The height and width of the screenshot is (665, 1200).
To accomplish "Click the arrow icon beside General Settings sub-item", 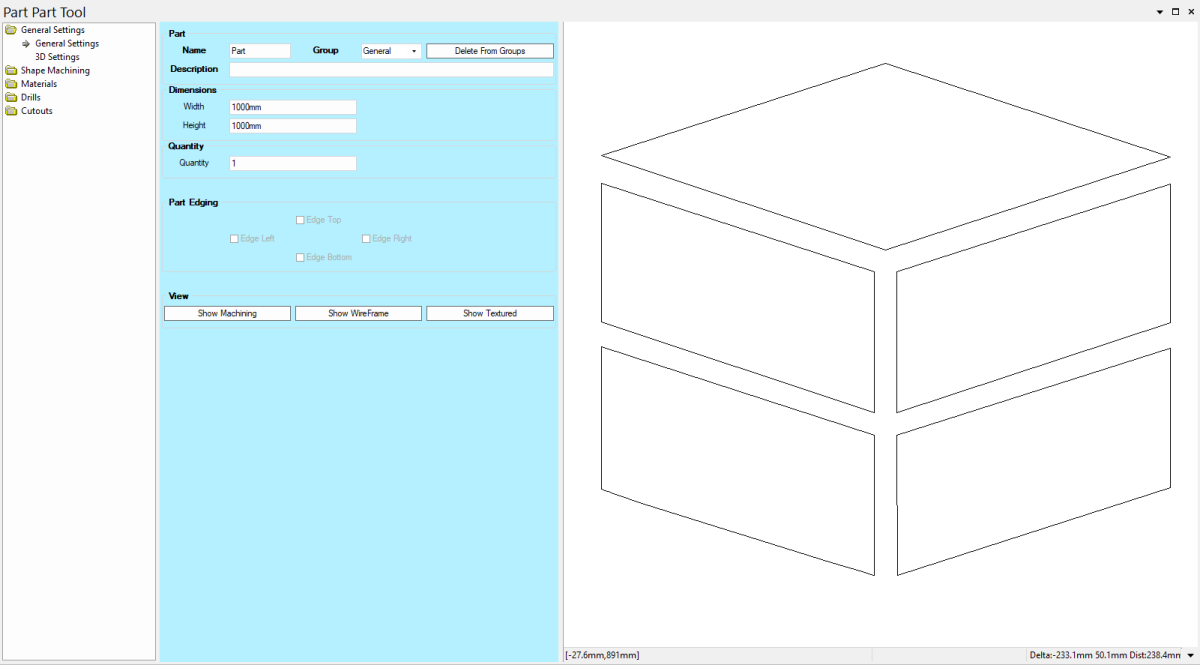I will point(26,44).
